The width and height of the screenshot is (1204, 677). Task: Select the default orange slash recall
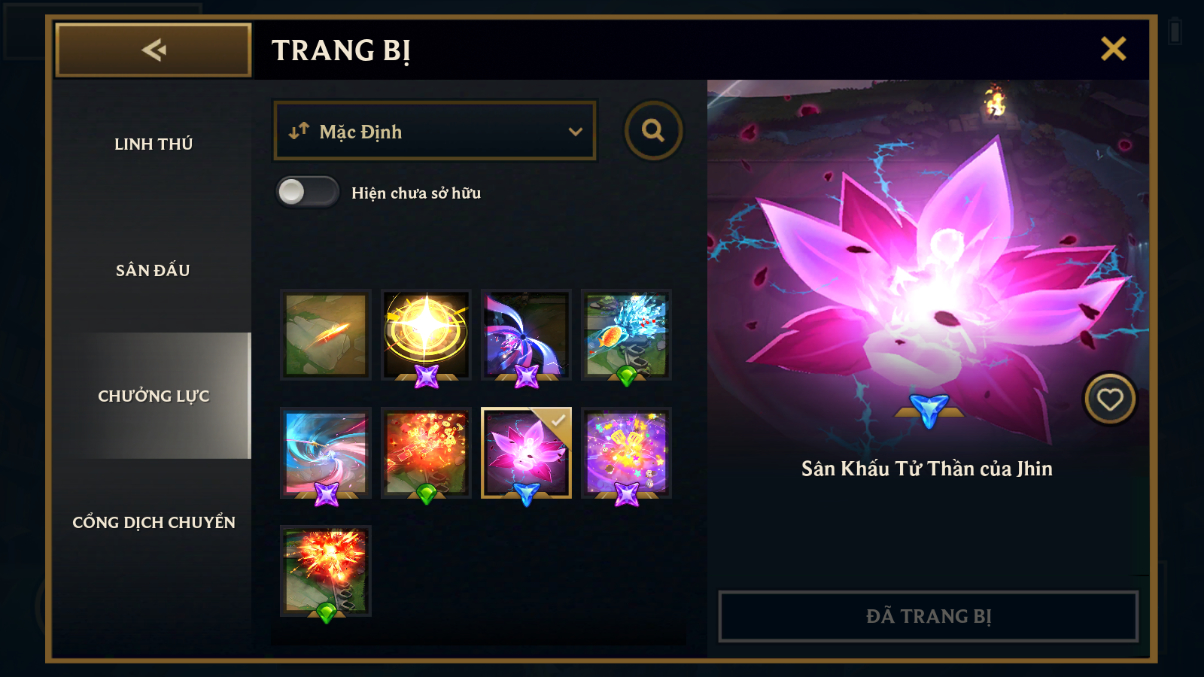click(x=326, y=335)
